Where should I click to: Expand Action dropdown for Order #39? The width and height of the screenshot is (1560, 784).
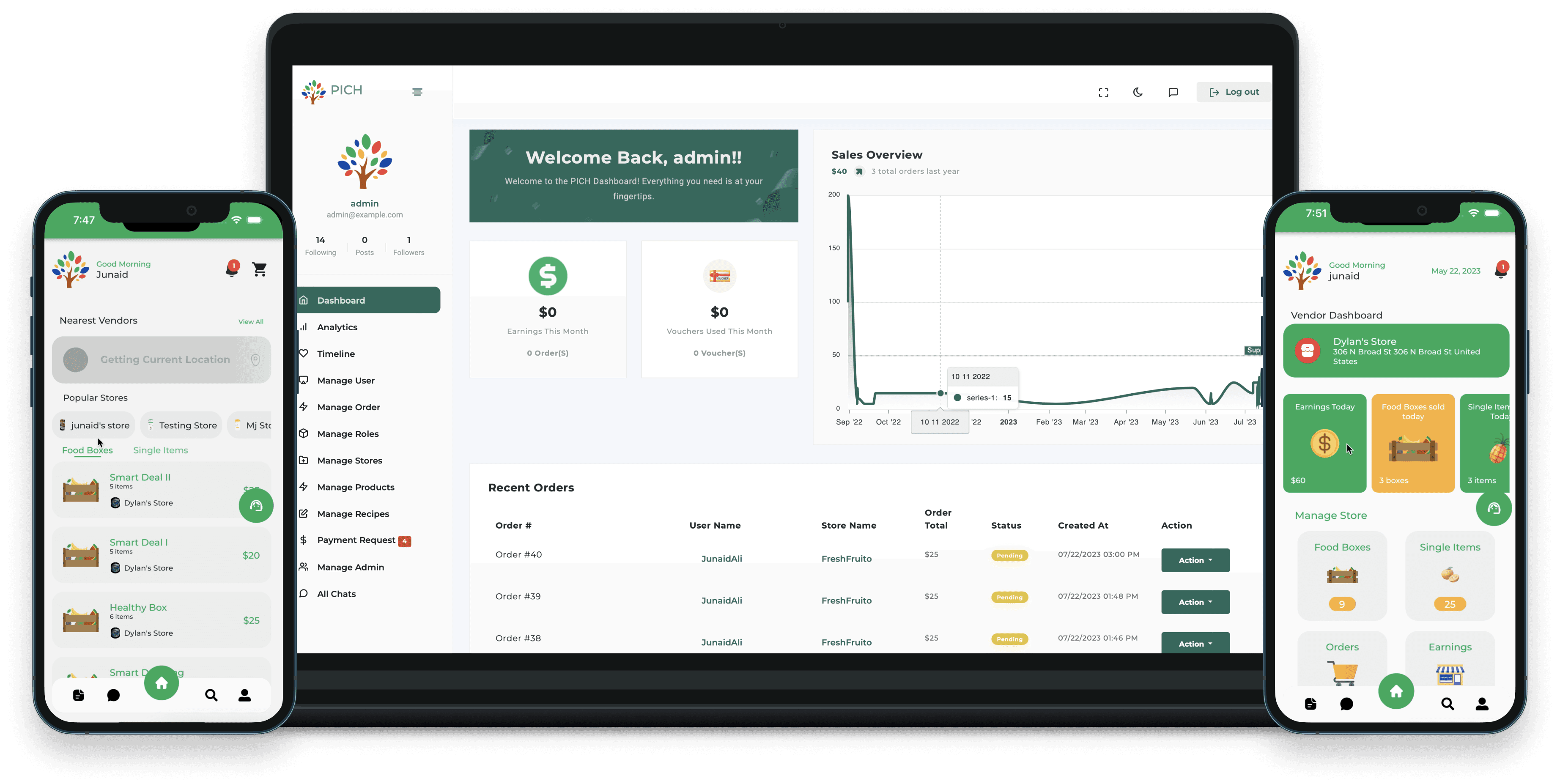(1195, 602)
